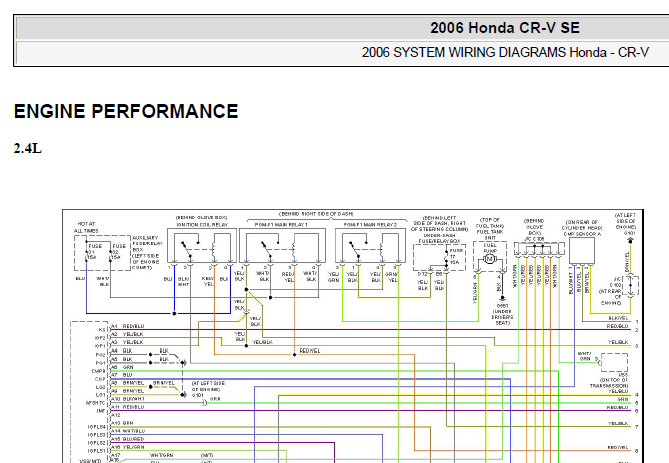Click the "FUEL PUMP" label

490,248
